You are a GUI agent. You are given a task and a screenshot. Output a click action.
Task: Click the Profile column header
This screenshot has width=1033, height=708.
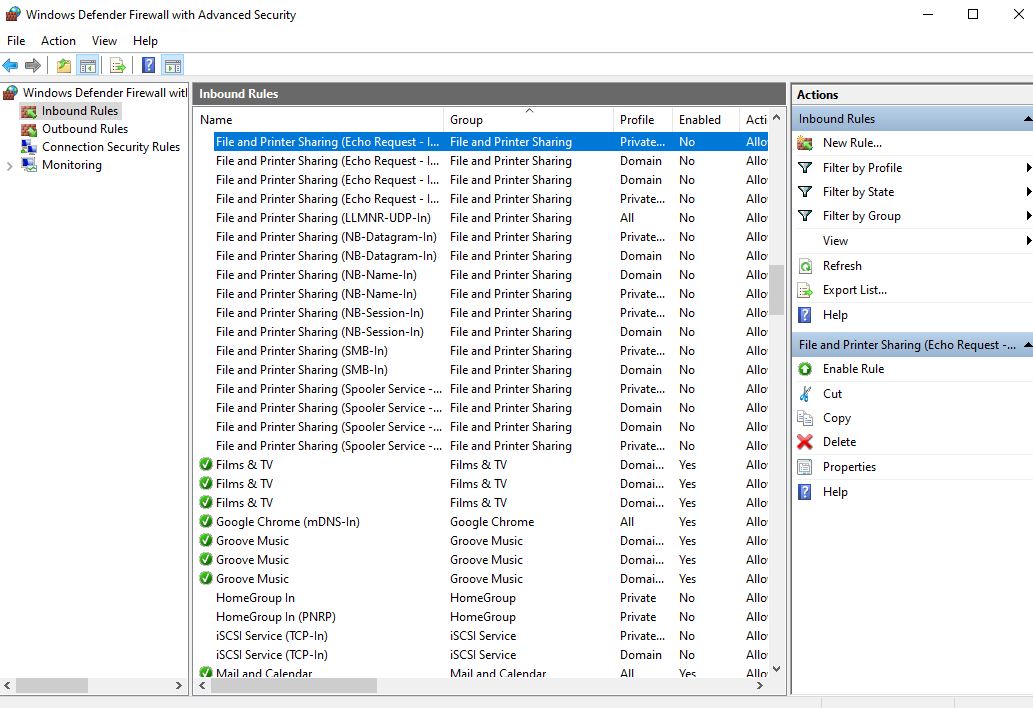coord(643,120)
